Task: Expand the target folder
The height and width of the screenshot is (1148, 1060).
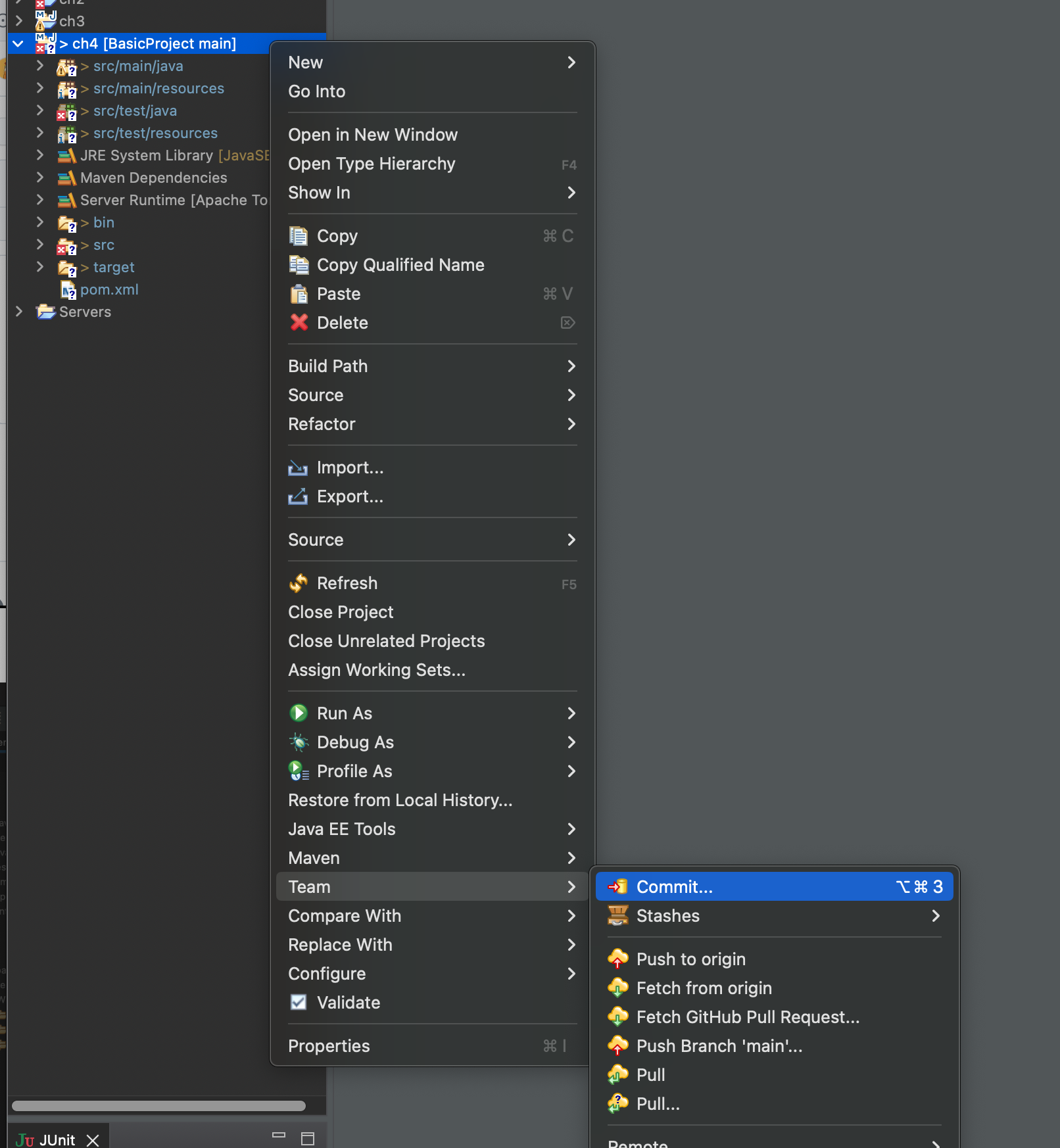Action: (40, 267)
